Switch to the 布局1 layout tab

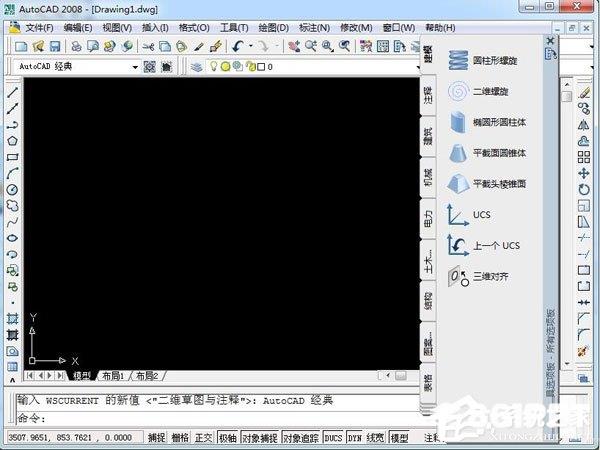tap(113, 376)
